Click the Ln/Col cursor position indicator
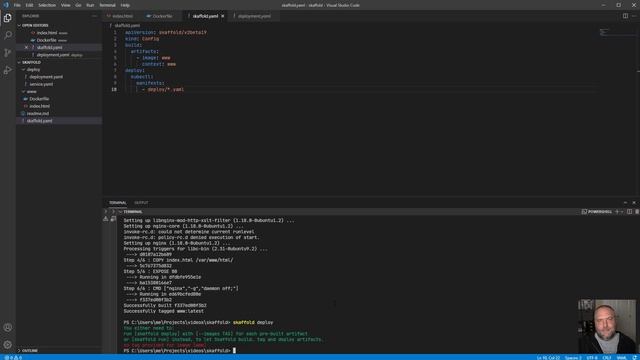Image resolution: width=640 pixels, height=360 pixels. (x=548, y=358)
